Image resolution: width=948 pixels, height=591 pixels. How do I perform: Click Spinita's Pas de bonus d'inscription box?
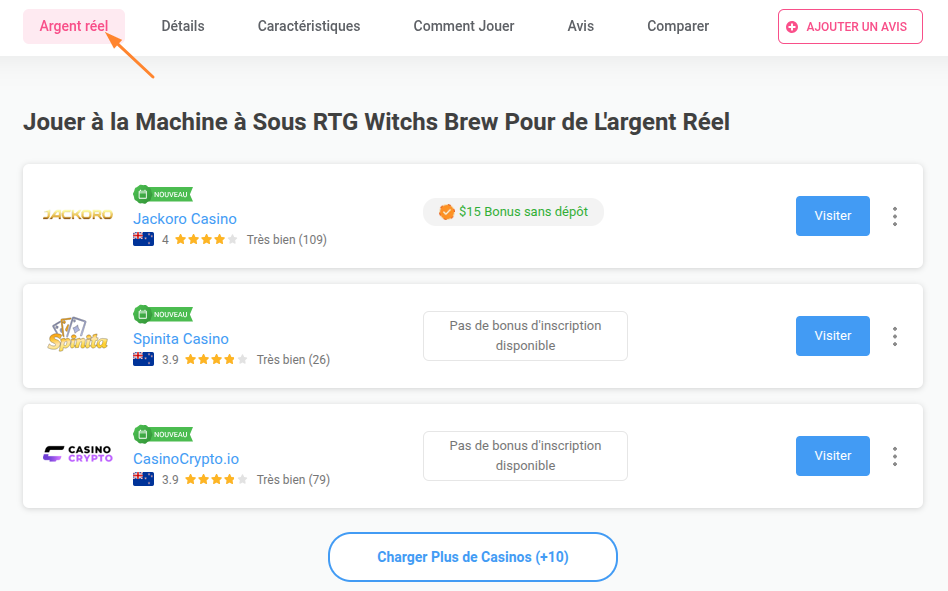click(x=525, y=336)
